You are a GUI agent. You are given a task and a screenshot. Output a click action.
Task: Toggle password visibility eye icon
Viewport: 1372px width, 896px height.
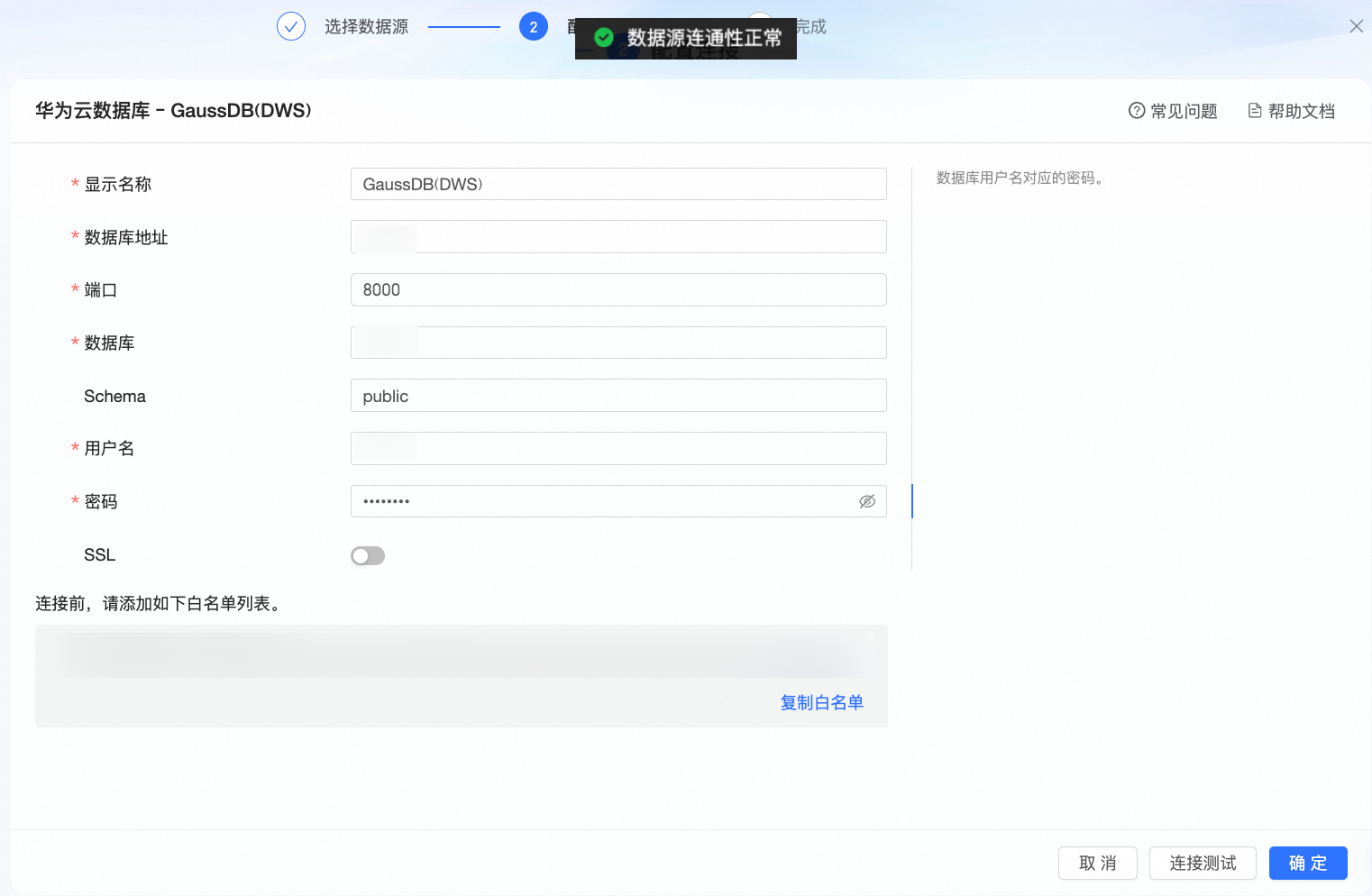click(867, 501)
